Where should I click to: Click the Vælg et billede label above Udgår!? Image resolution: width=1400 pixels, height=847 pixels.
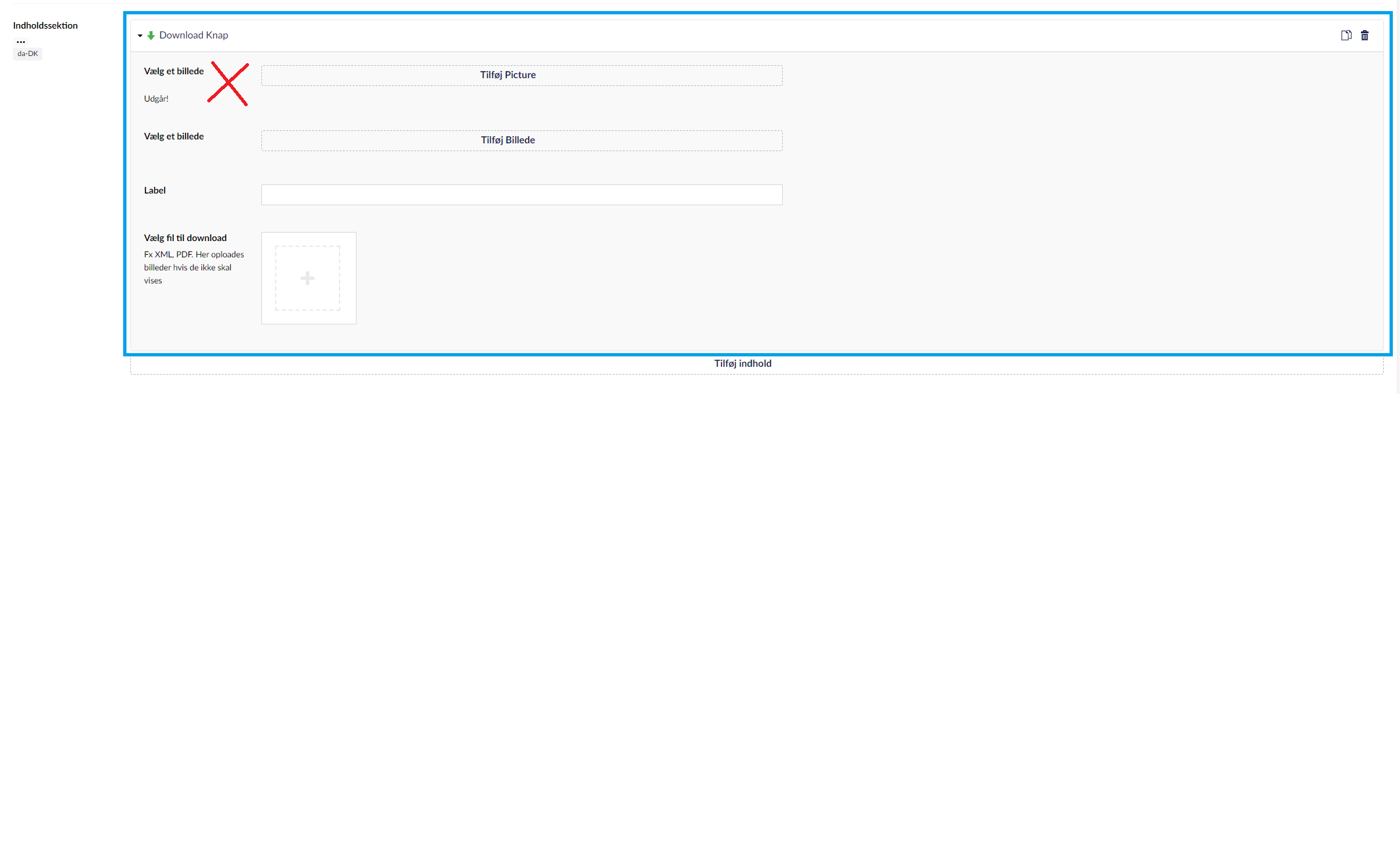[x=173, y=71]
